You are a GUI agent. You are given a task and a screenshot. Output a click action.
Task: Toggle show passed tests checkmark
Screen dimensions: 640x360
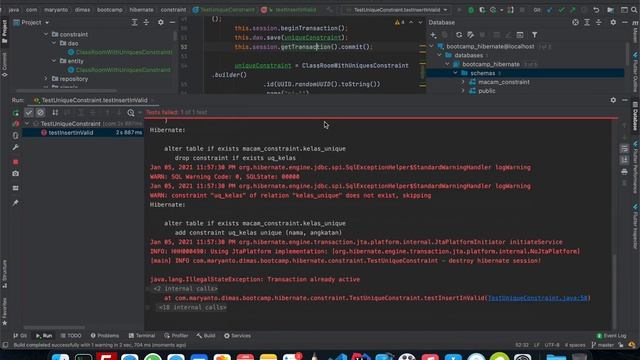point(29,112)
